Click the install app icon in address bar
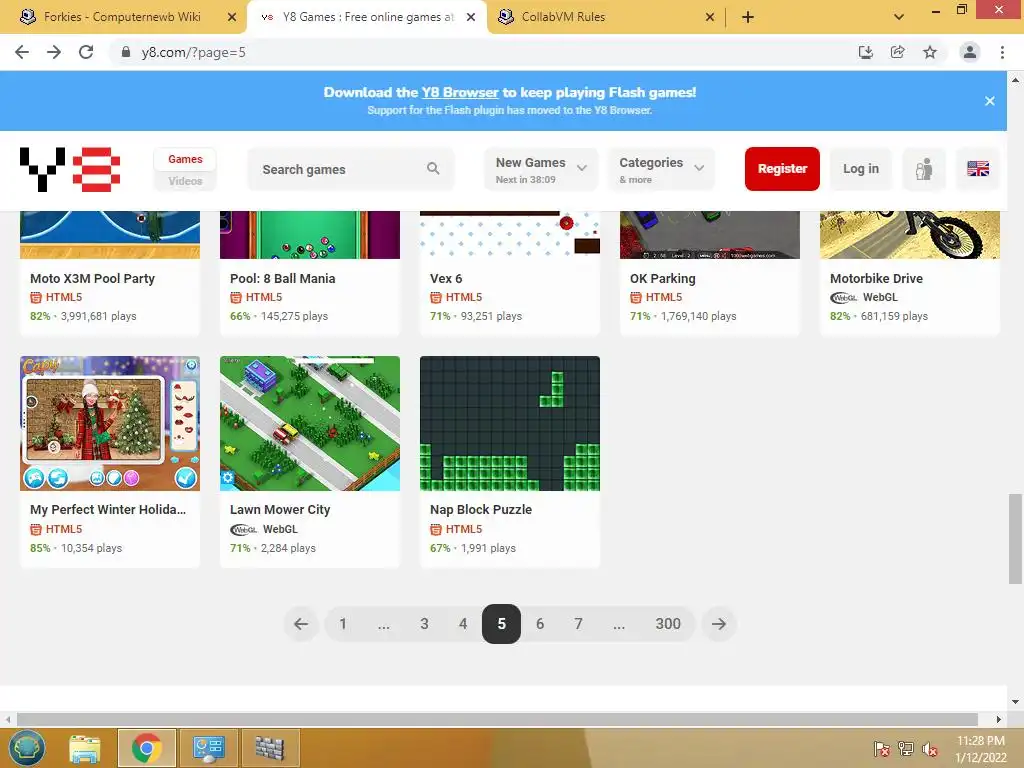Image resolution: width=1024 pixels, height=768 pixels. [865, 52]
